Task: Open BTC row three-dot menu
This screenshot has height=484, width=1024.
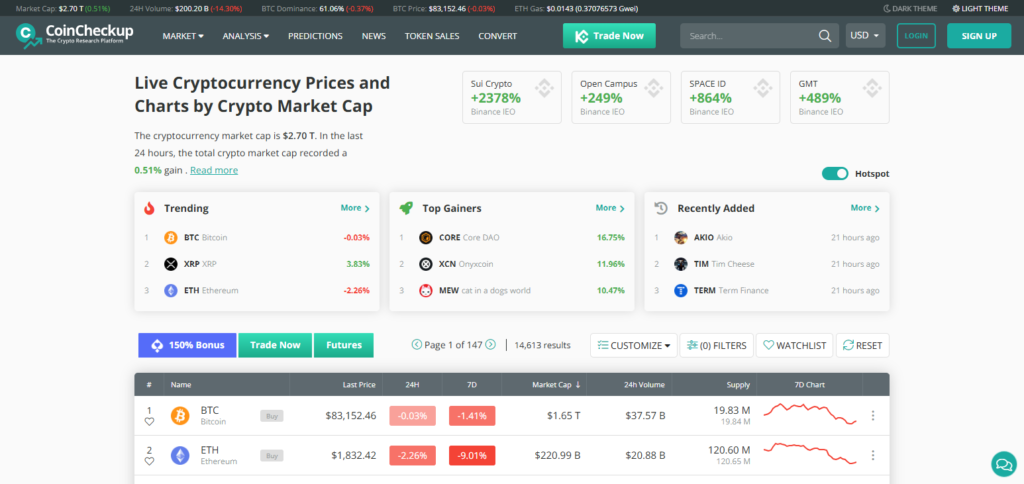Action: point(873,415)
